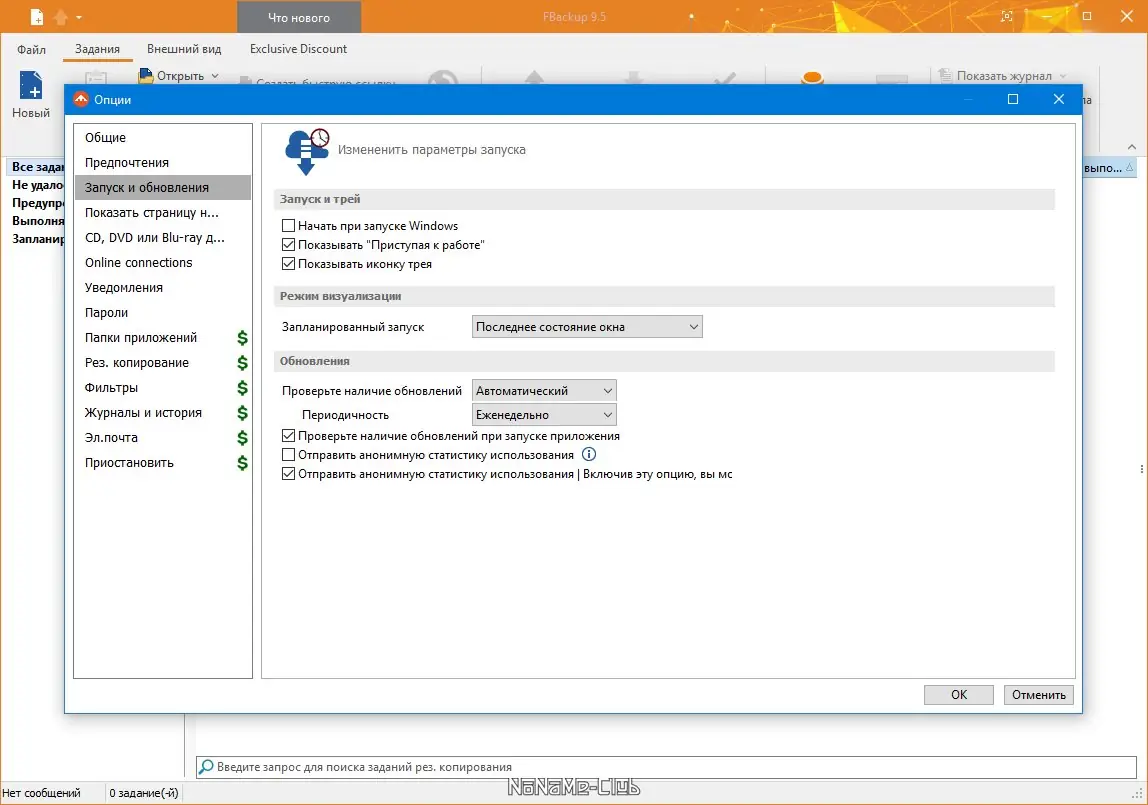This screenshot has height=805, width=1148.
Task: Click 0 задание(-й) status bar entry
Action: tap(144, 793)
